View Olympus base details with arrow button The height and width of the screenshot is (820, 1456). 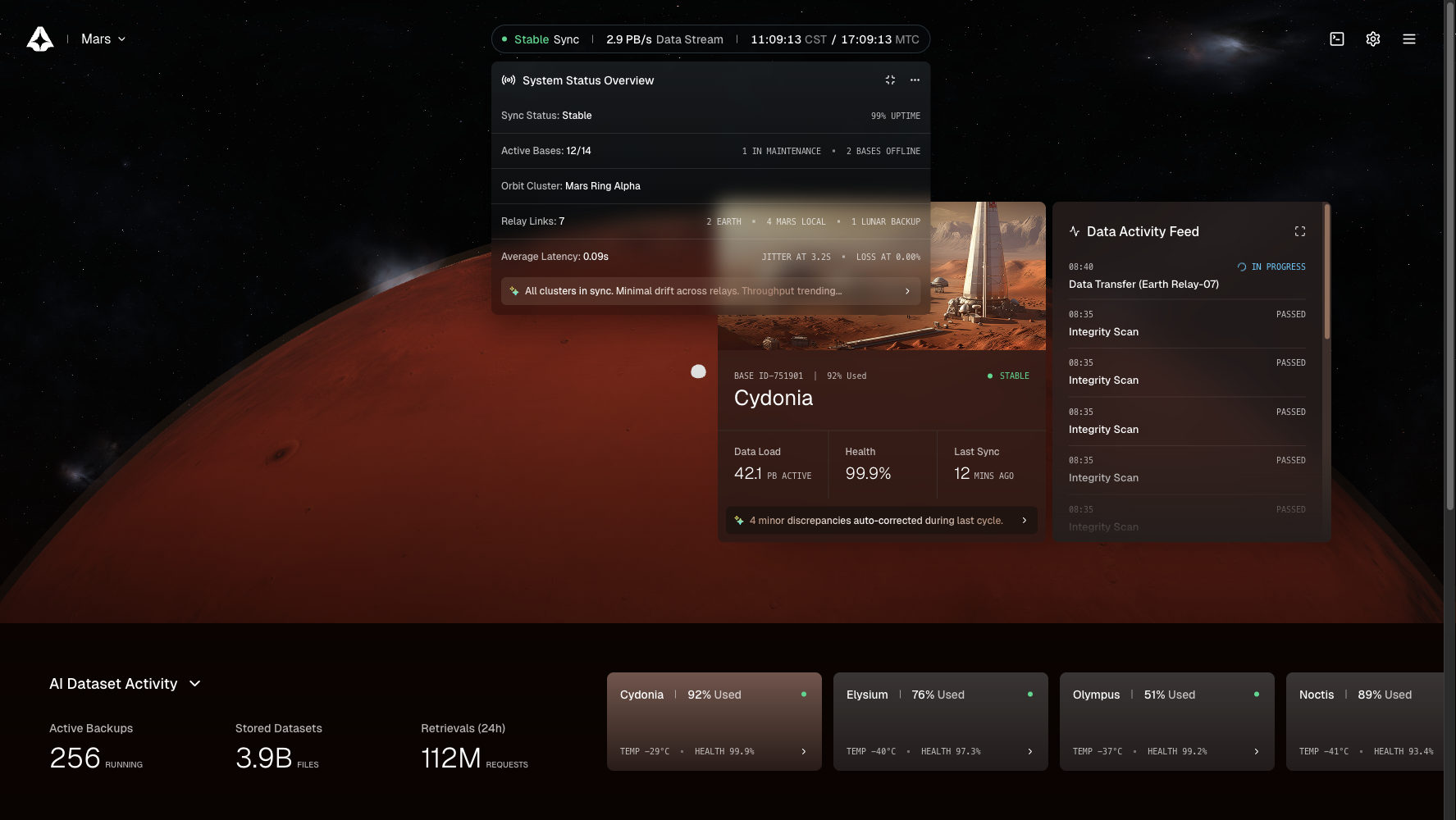tap(1256, 750)
